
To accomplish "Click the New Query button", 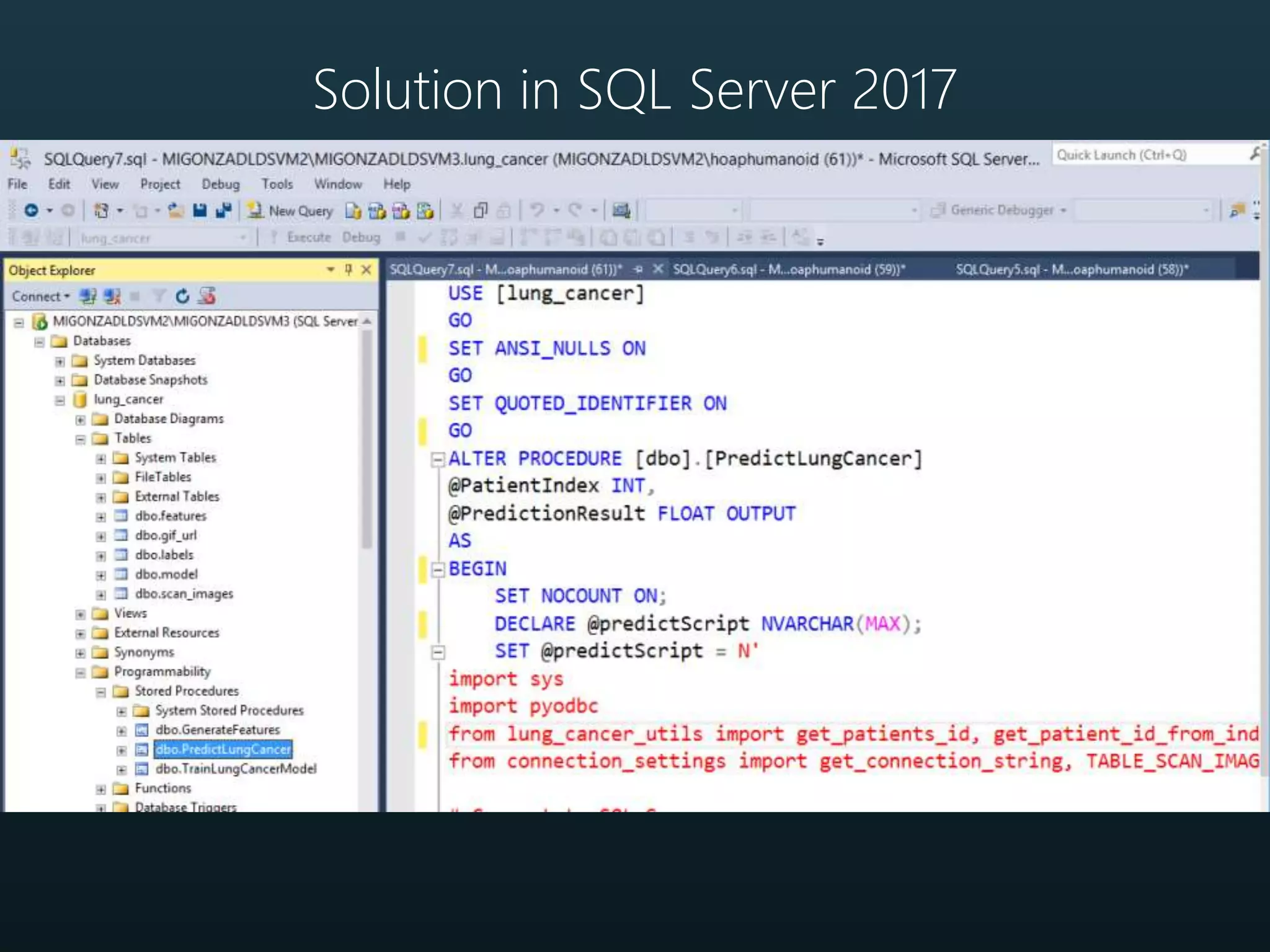I will (290, 211).
